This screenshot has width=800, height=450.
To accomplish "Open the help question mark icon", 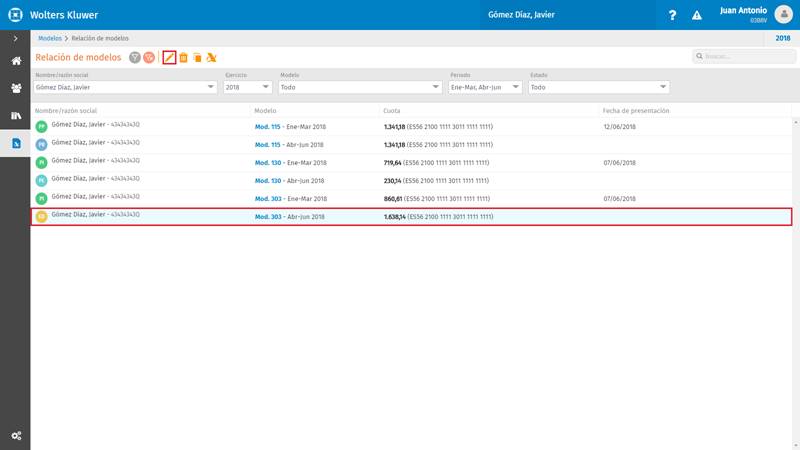I will coord(672,15).
